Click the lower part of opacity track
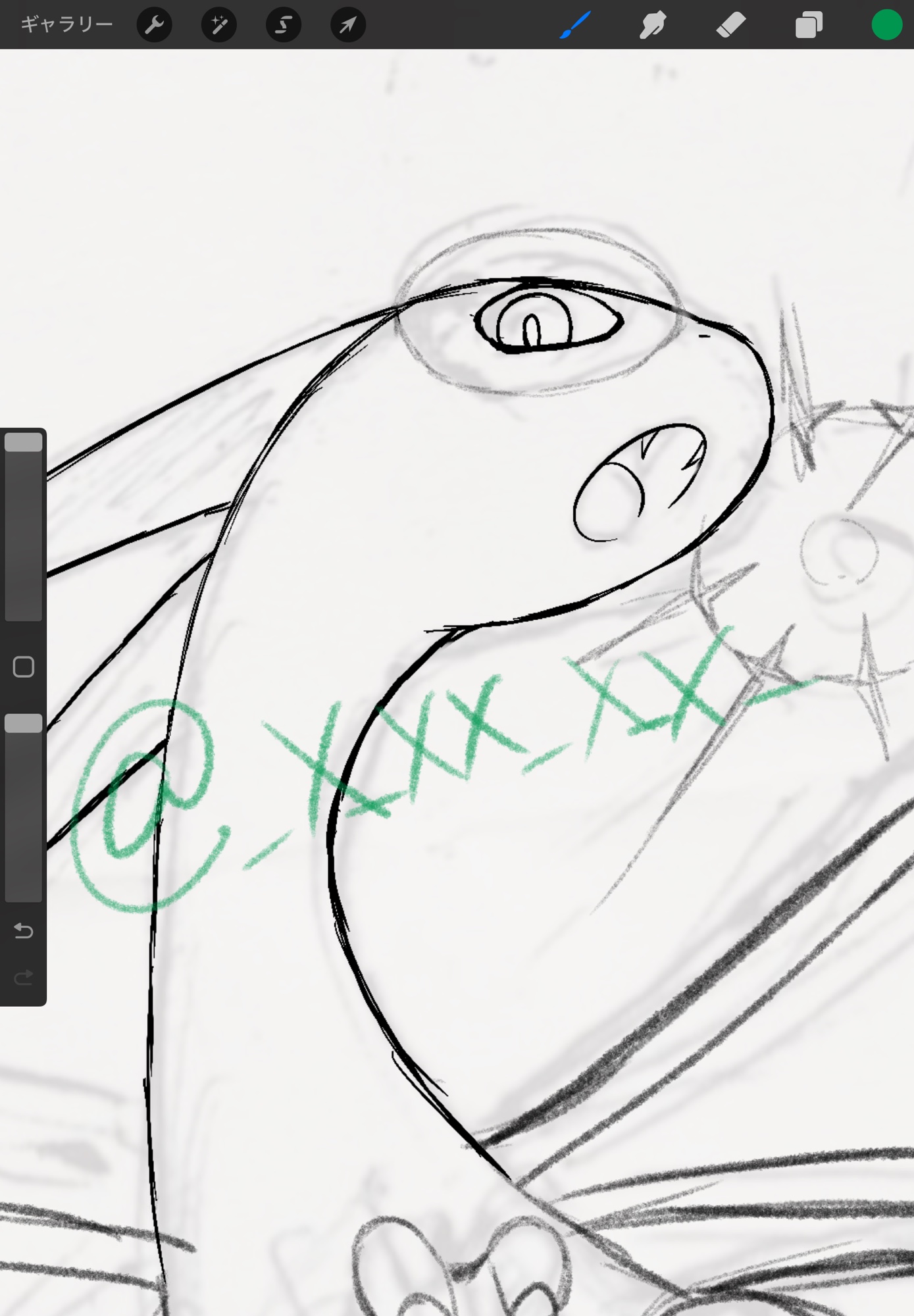The height and width of the screenshot is (1316, 914). (24, 855)
